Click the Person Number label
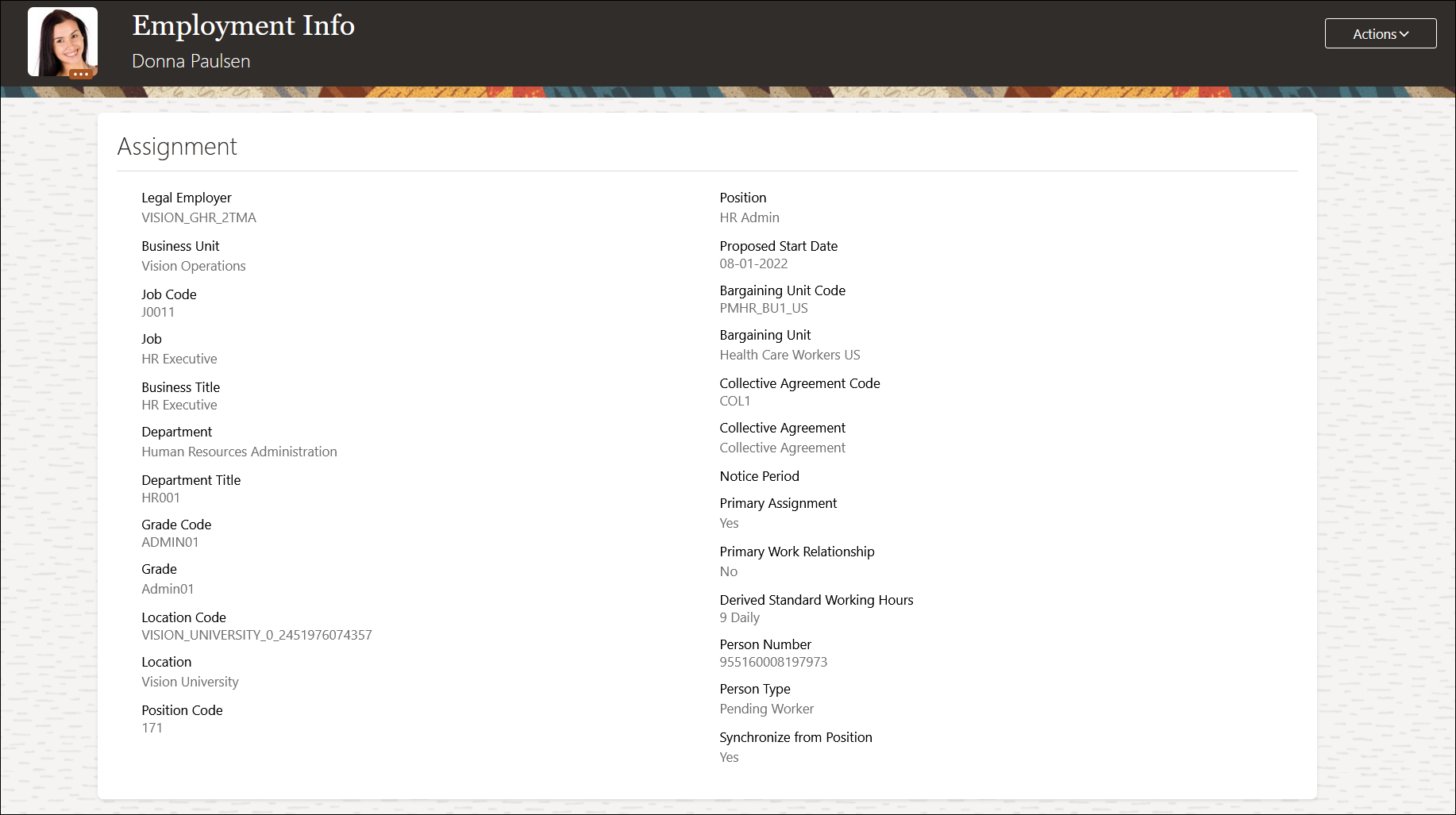 765,644
